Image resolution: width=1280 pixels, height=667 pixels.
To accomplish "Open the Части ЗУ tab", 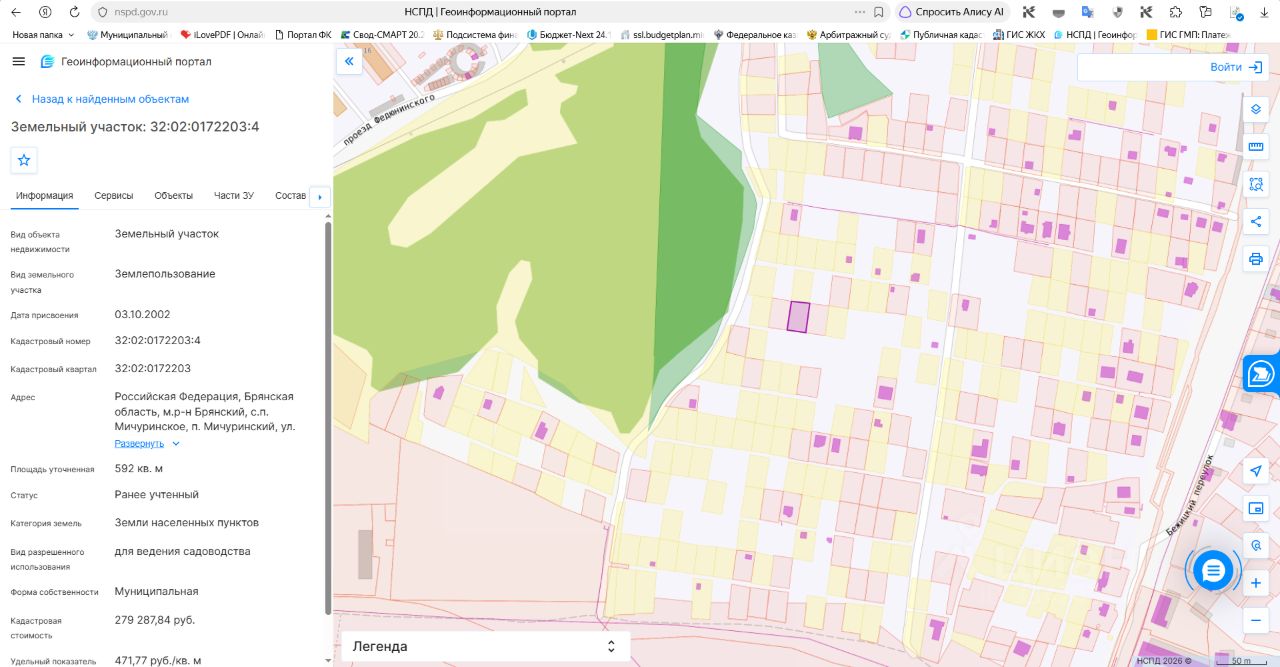I will coord(234,195).
